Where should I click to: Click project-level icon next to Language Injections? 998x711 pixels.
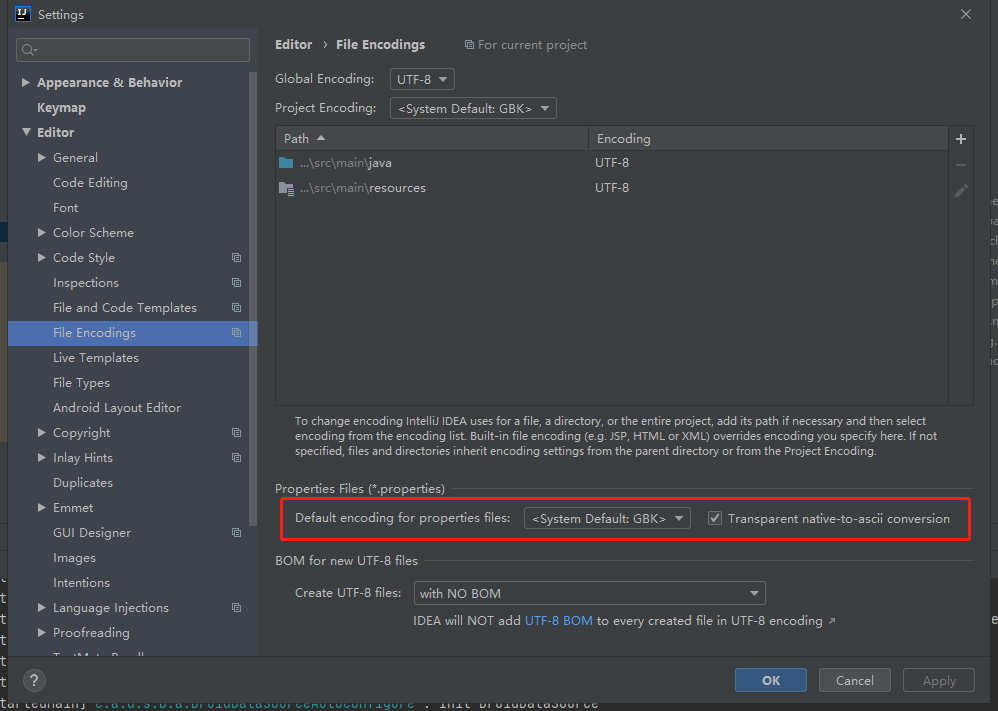[236, 608]
